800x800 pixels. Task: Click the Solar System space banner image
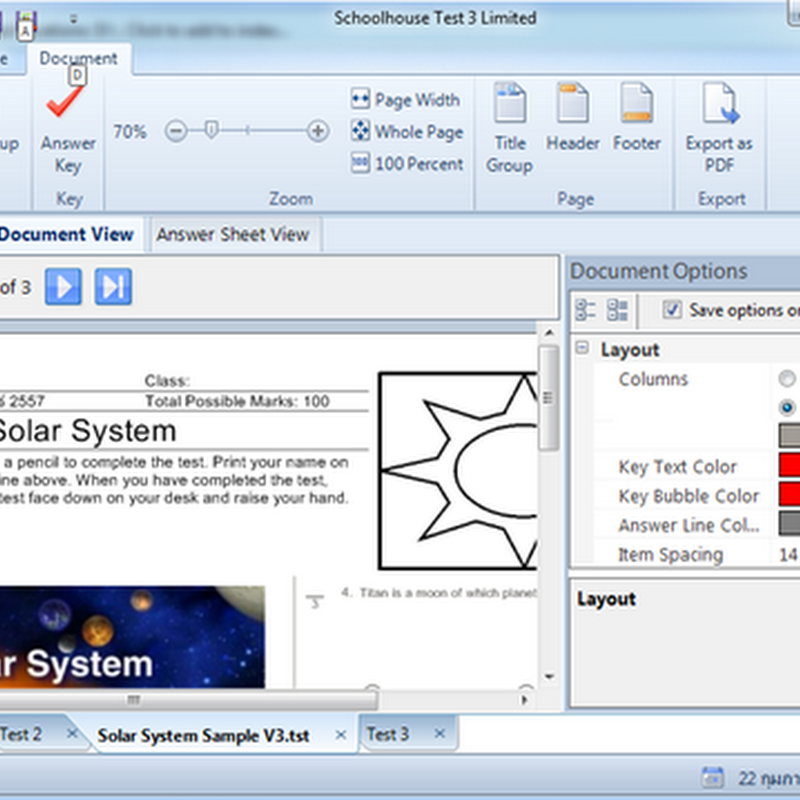click(132, 636)
